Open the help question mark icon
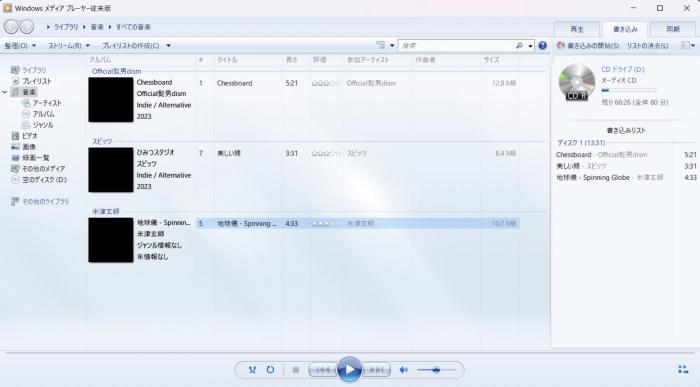Screen dimensions: 700x387 542,46
